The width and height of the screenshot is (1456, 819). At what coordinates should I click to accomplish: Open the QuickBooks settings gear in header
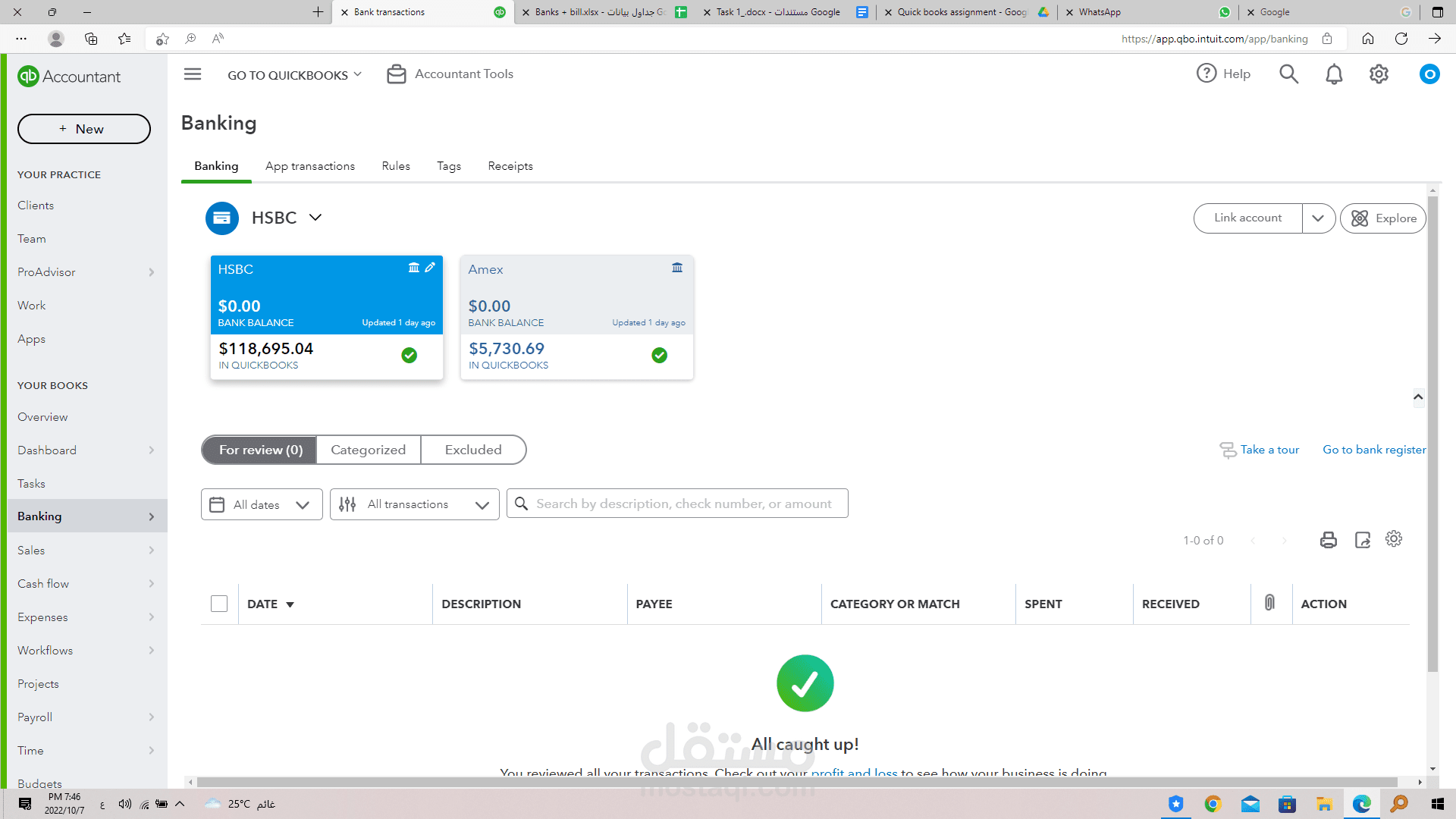point(1379,74)
